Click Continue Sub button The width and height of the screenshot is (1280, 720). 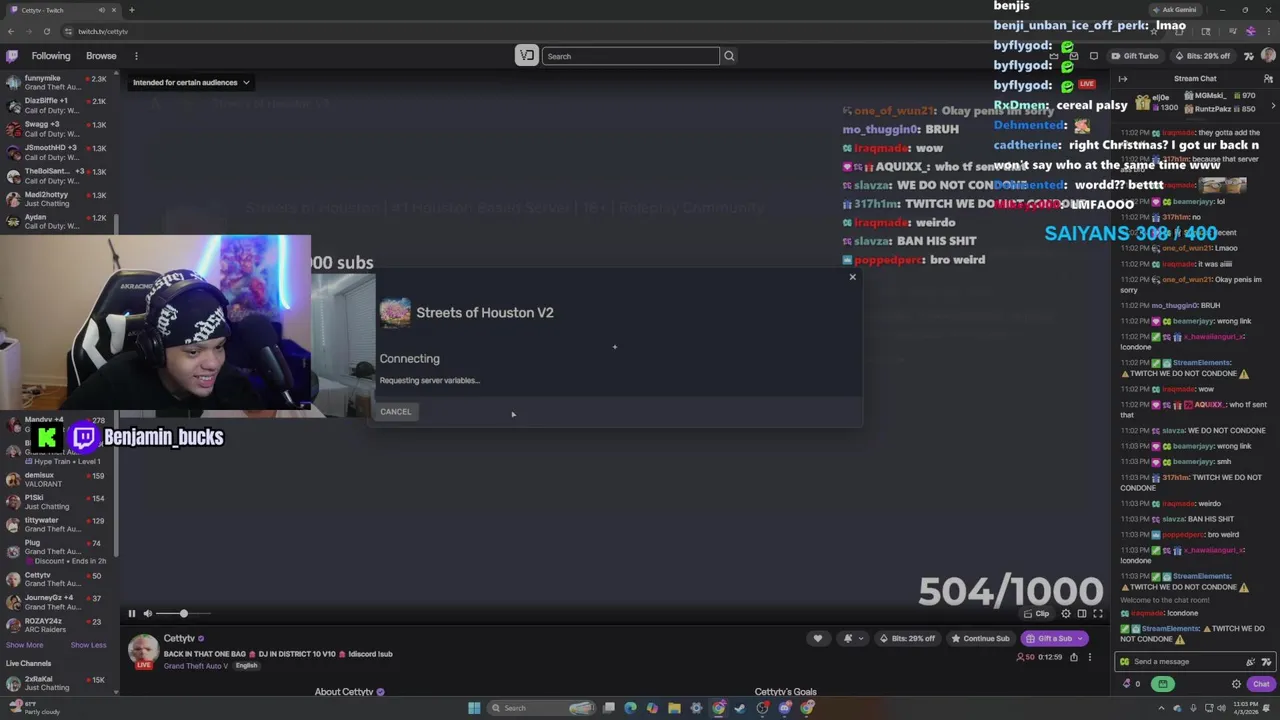pos(980,638)
